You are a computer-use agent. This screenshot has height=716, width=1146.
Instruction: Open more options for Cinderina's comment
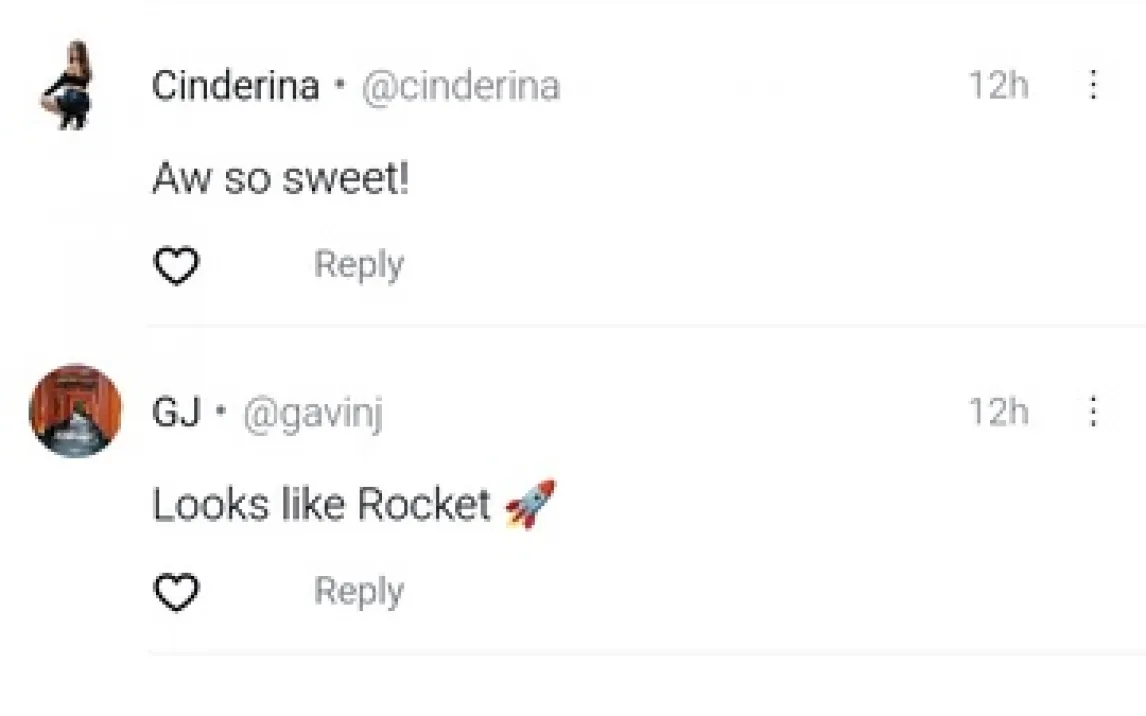(x=1093, y=85)
